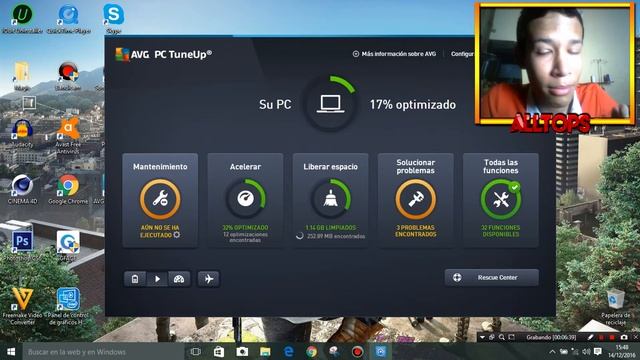Click the webcam overlay thumbnail
Viewport: 640px width, 360px height.
pyautogui.click(x=555, y=63)
